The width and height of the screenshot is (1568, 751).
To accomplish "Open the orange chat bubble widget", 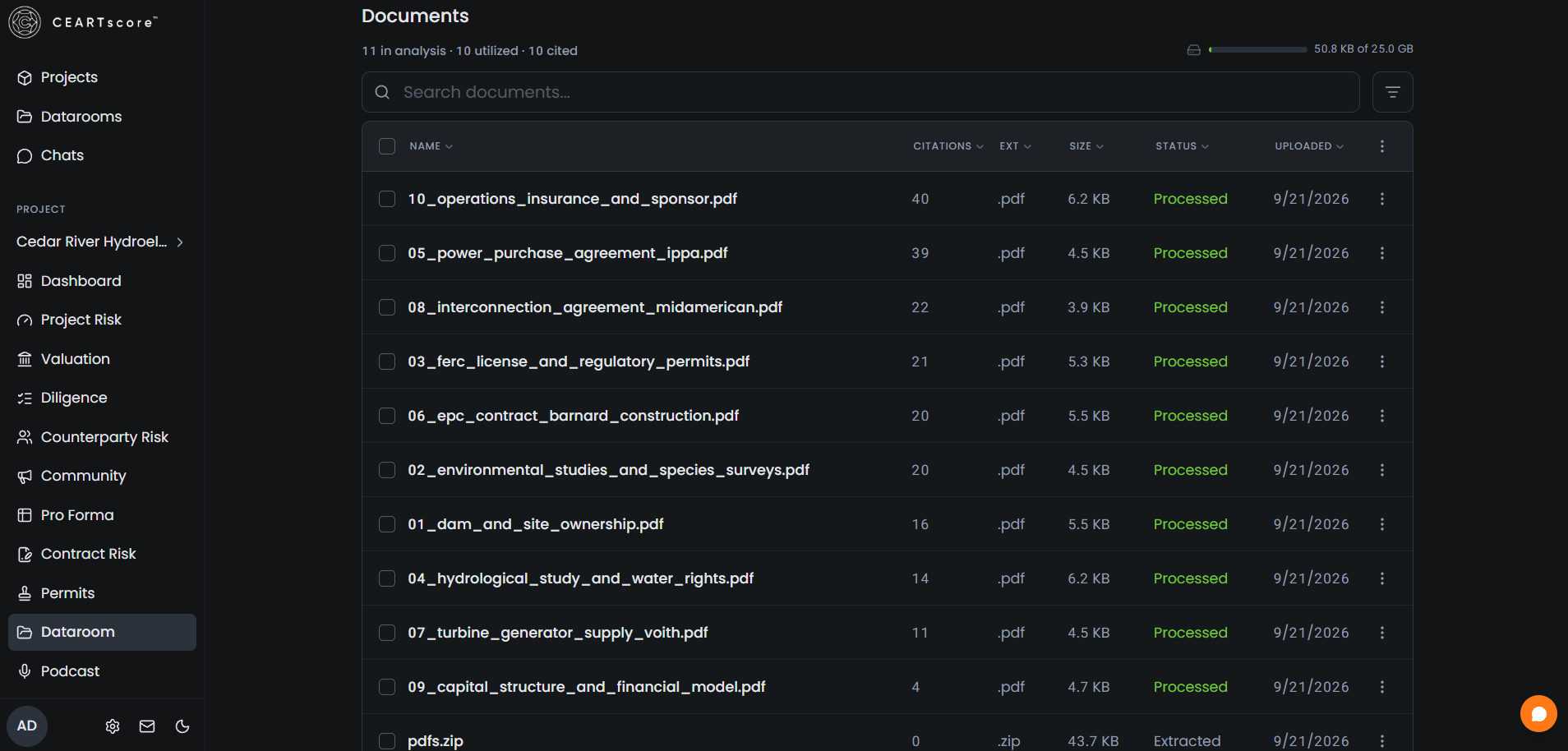I will tap(1538, 713).
